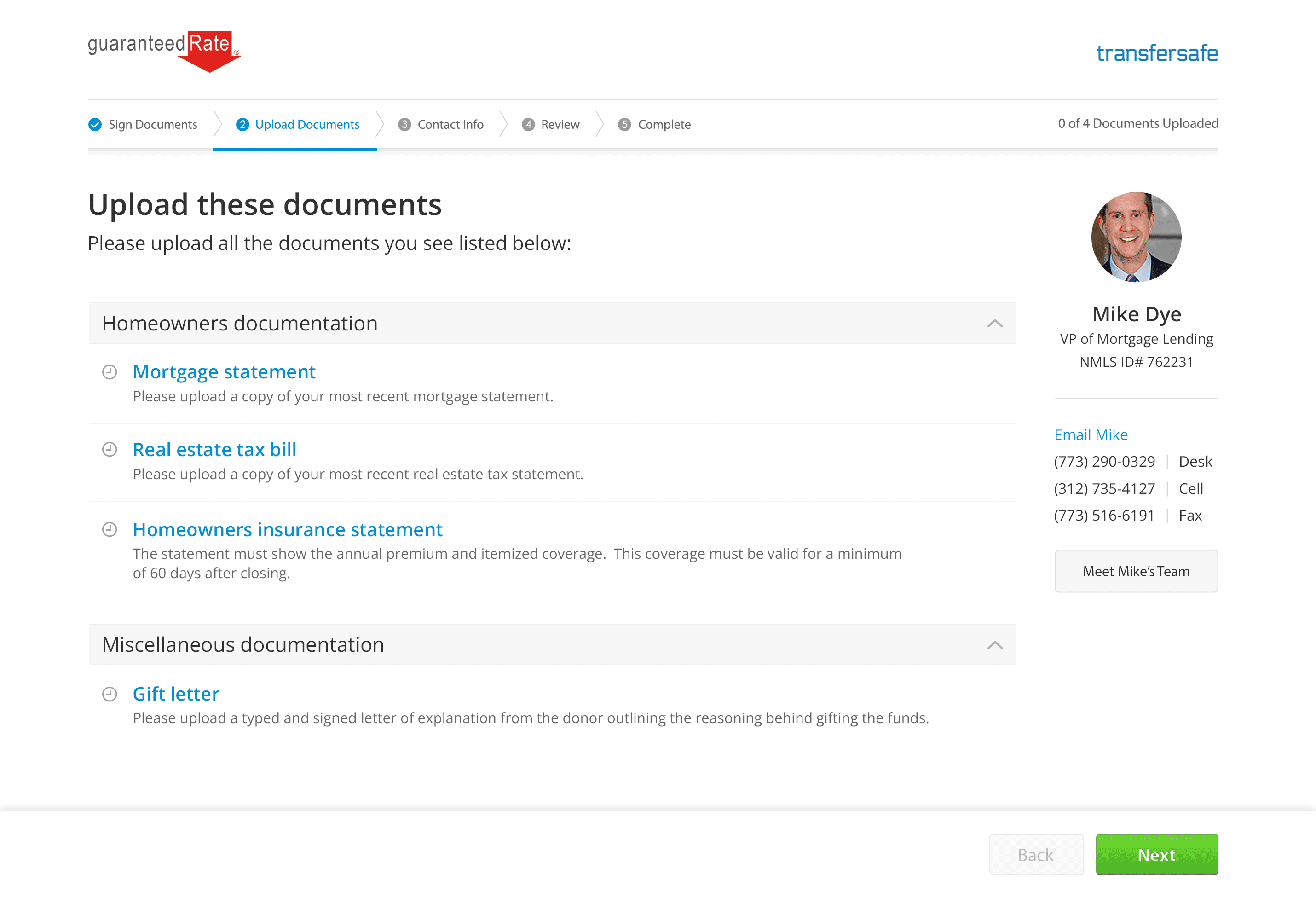Click the Homeowners documentation section title
Image resolution: width=1316 pixels, height=898 pixels.
240,324
